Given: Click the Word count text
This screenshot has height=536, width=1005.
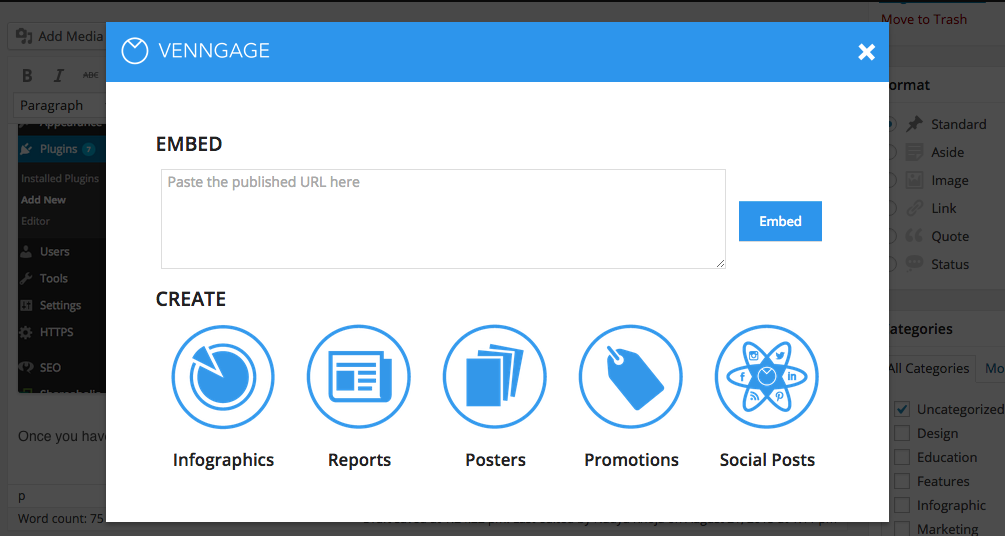Looking at the screenshot, I should pos(60,519).
